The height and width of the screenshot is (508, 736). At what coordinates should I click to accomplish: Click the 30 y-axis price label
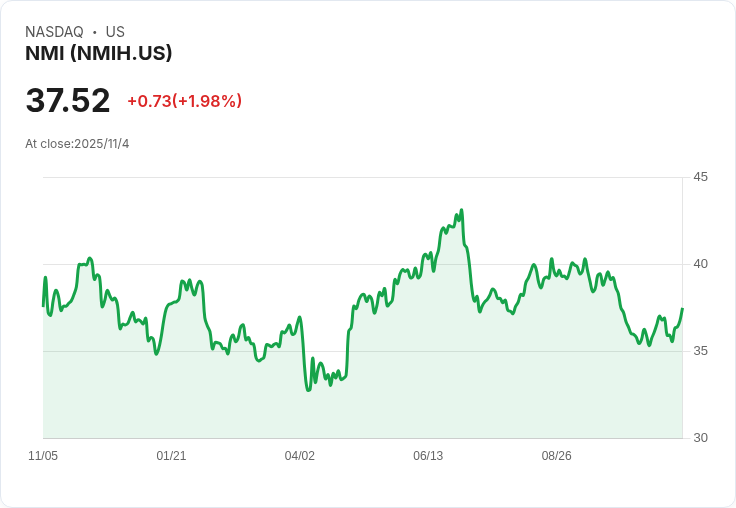(x=700, y=438)
